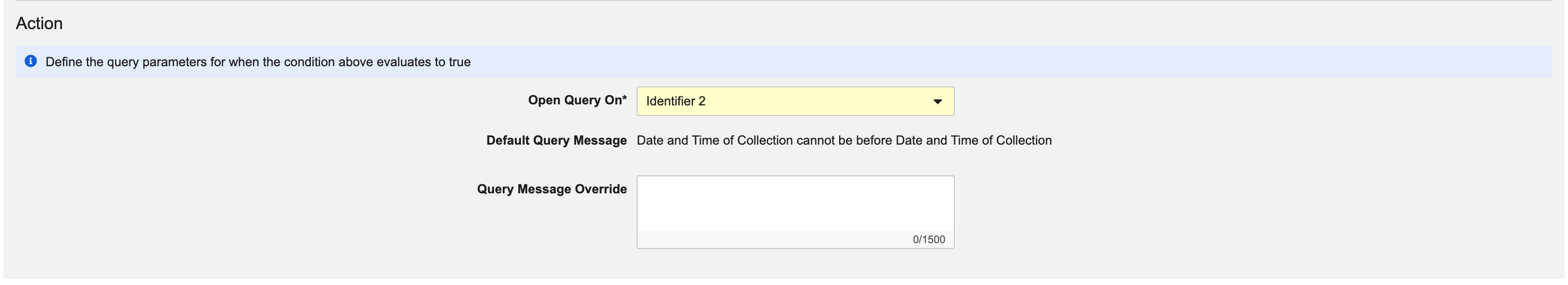
Task: Click inside the Query Message Override textbox
Action: [795, 203]
